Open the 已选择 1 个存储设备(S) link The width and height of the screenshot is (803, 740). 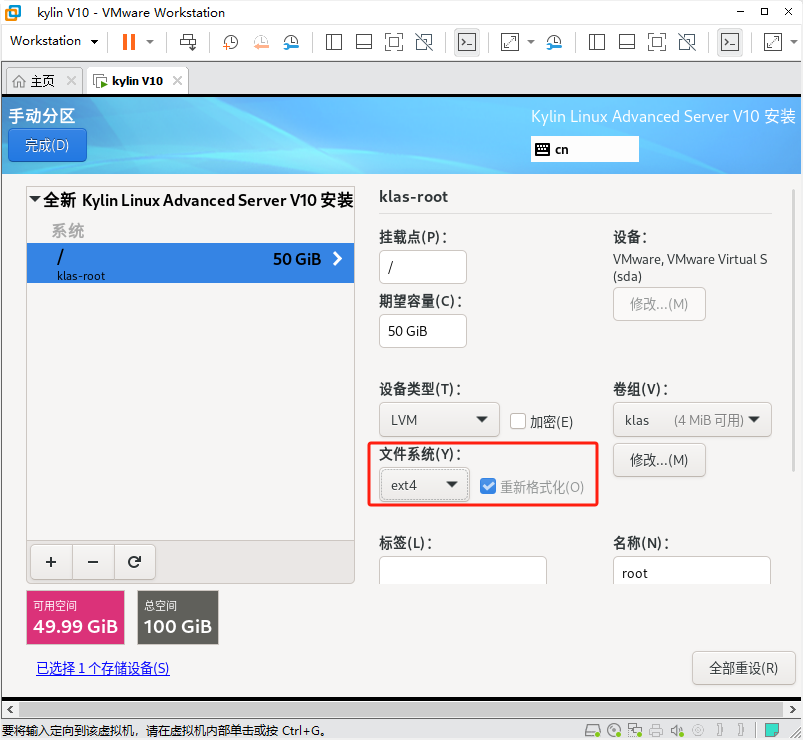click(102, 668)
